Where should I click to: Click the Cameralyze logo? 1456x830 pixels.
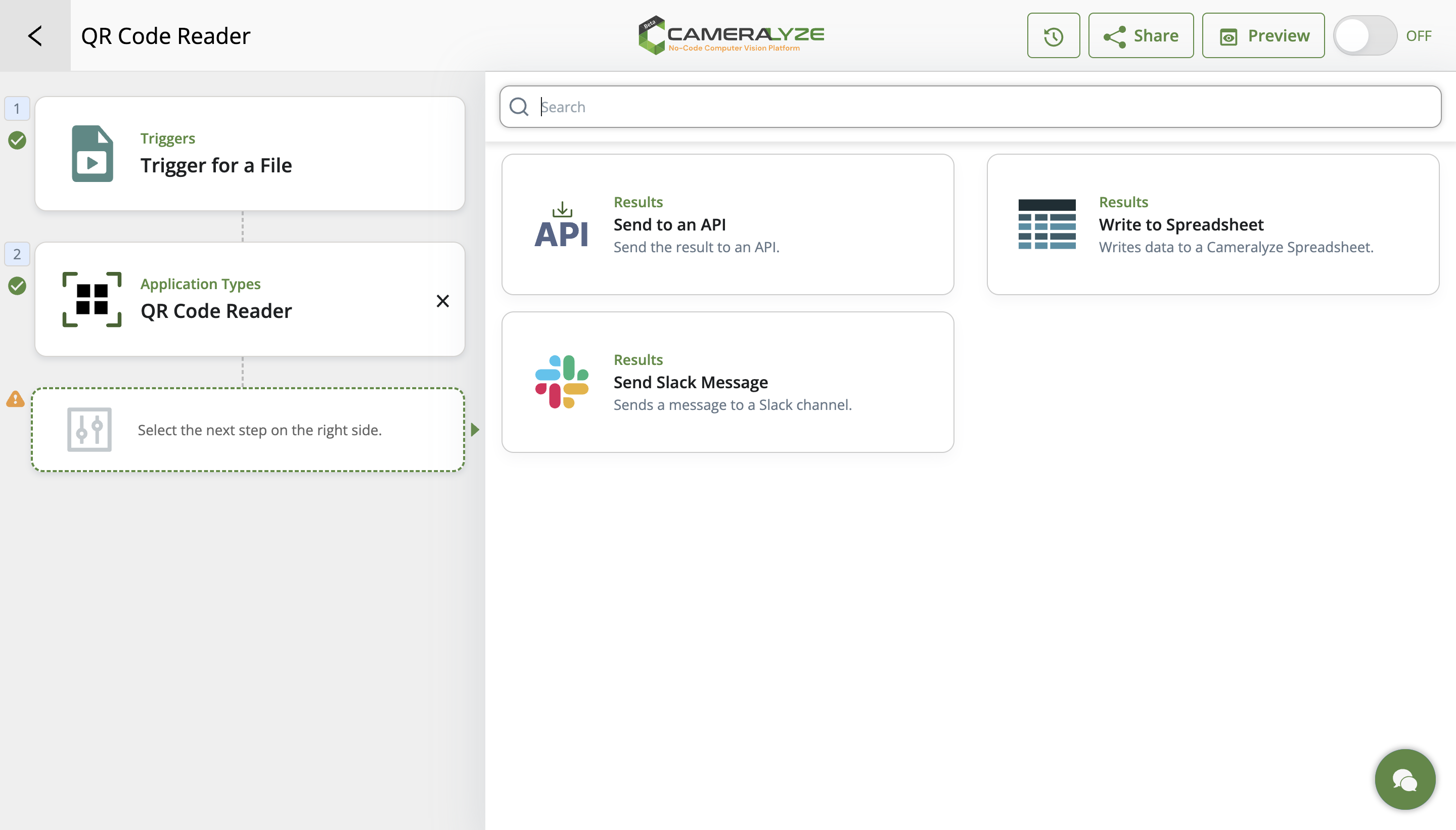pyautogui.click(x=731, y=35)
